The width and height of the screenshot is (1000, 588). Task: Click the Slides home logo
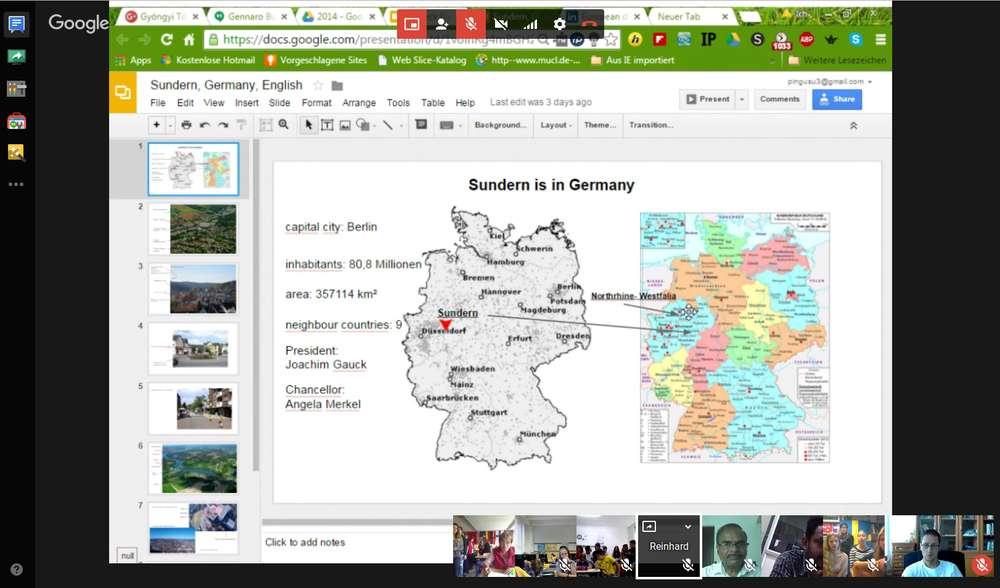pyautogui.click(x=122, y=93)
